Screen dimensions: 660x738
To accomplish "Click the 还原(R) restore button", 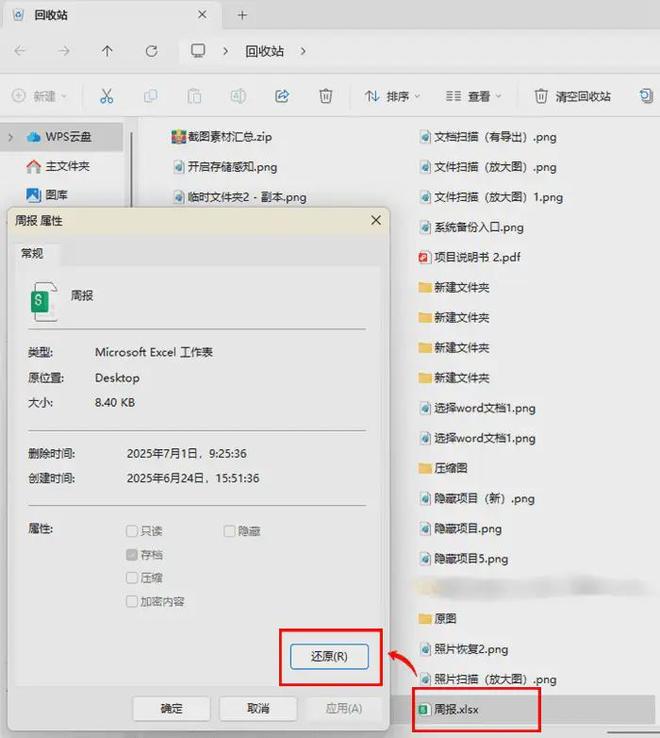I will pos(329,656).
